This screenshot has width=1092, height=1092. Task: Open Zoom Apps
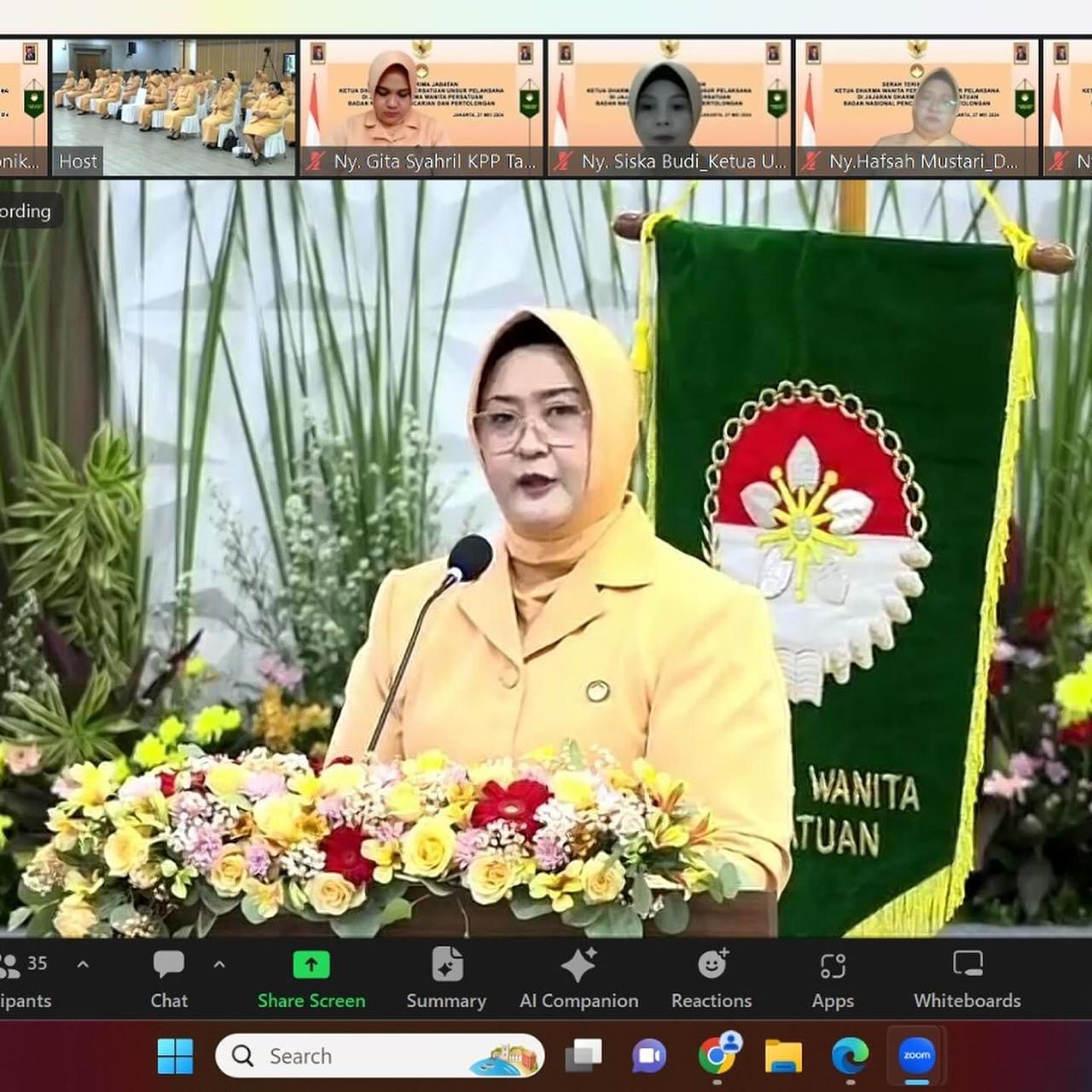click(x=833, y=979)
